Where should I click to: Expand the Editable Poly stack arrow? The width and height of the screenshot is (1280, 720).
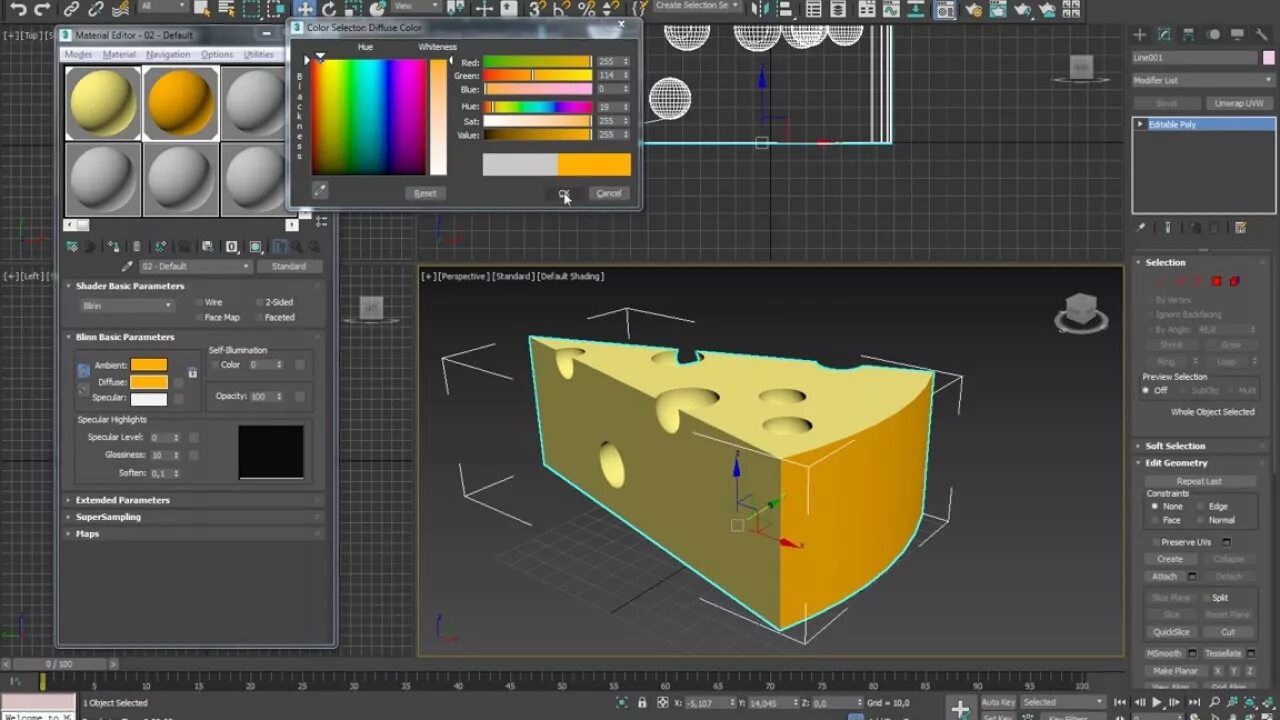(x=1140, y=124)
